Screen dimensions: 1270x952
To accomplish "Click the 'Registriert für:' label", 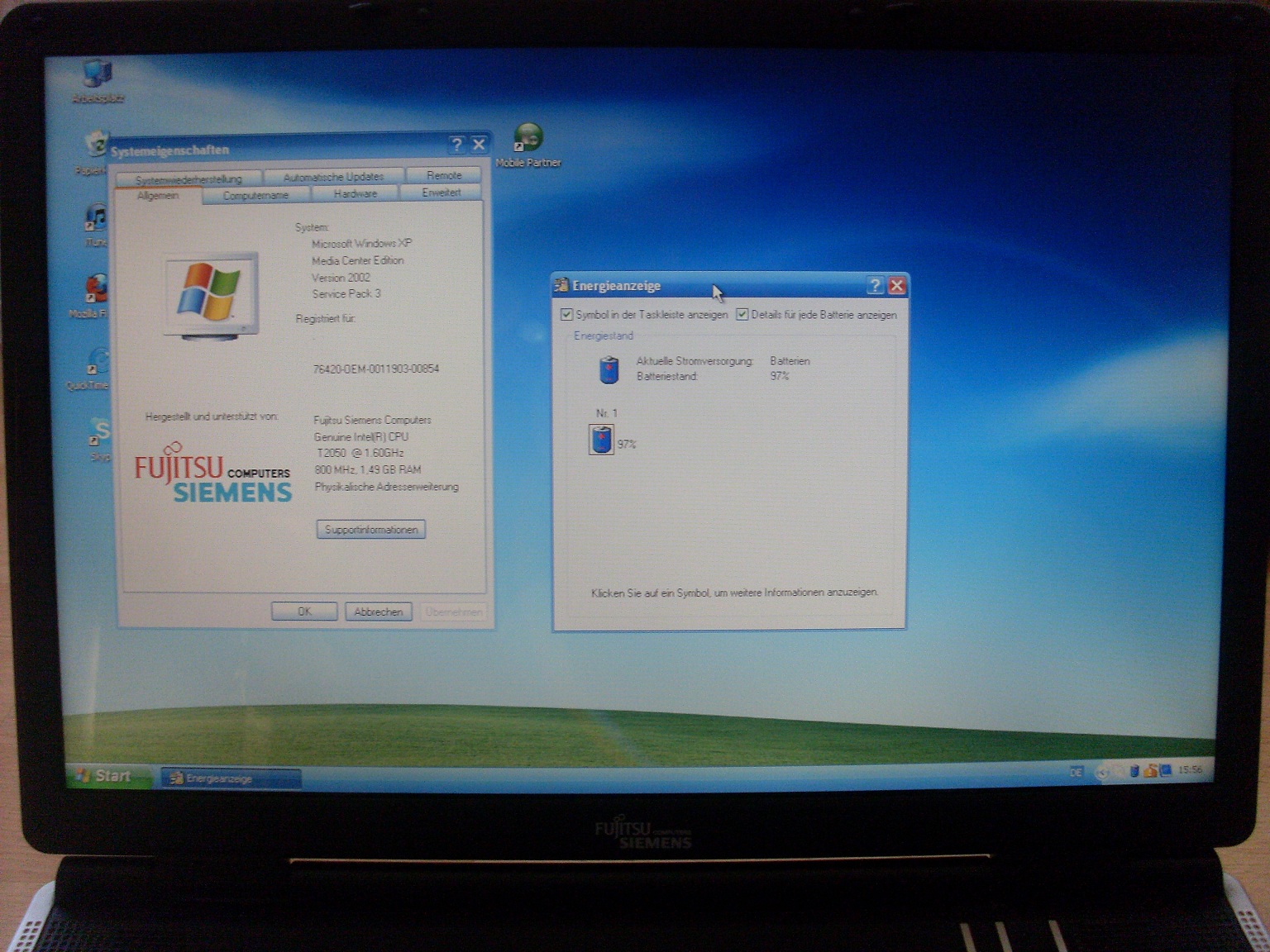I will (x=325, y=319).
